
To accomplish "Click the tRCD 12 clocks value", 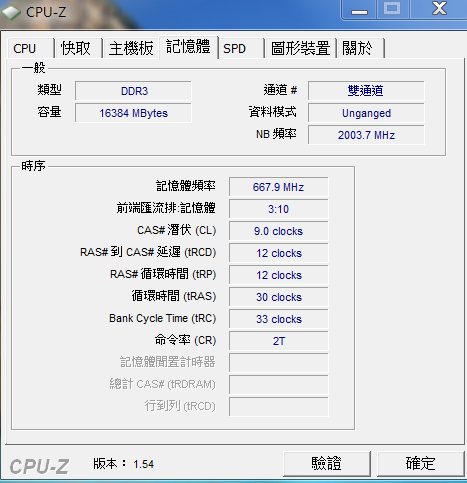I will [x=279, y=253].
